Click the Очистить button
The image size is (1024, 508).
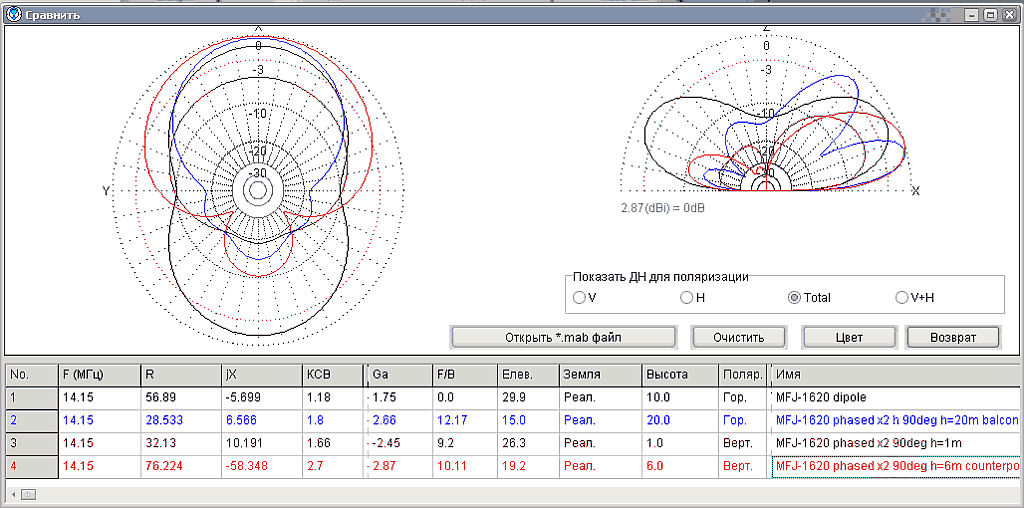[738, 337]
